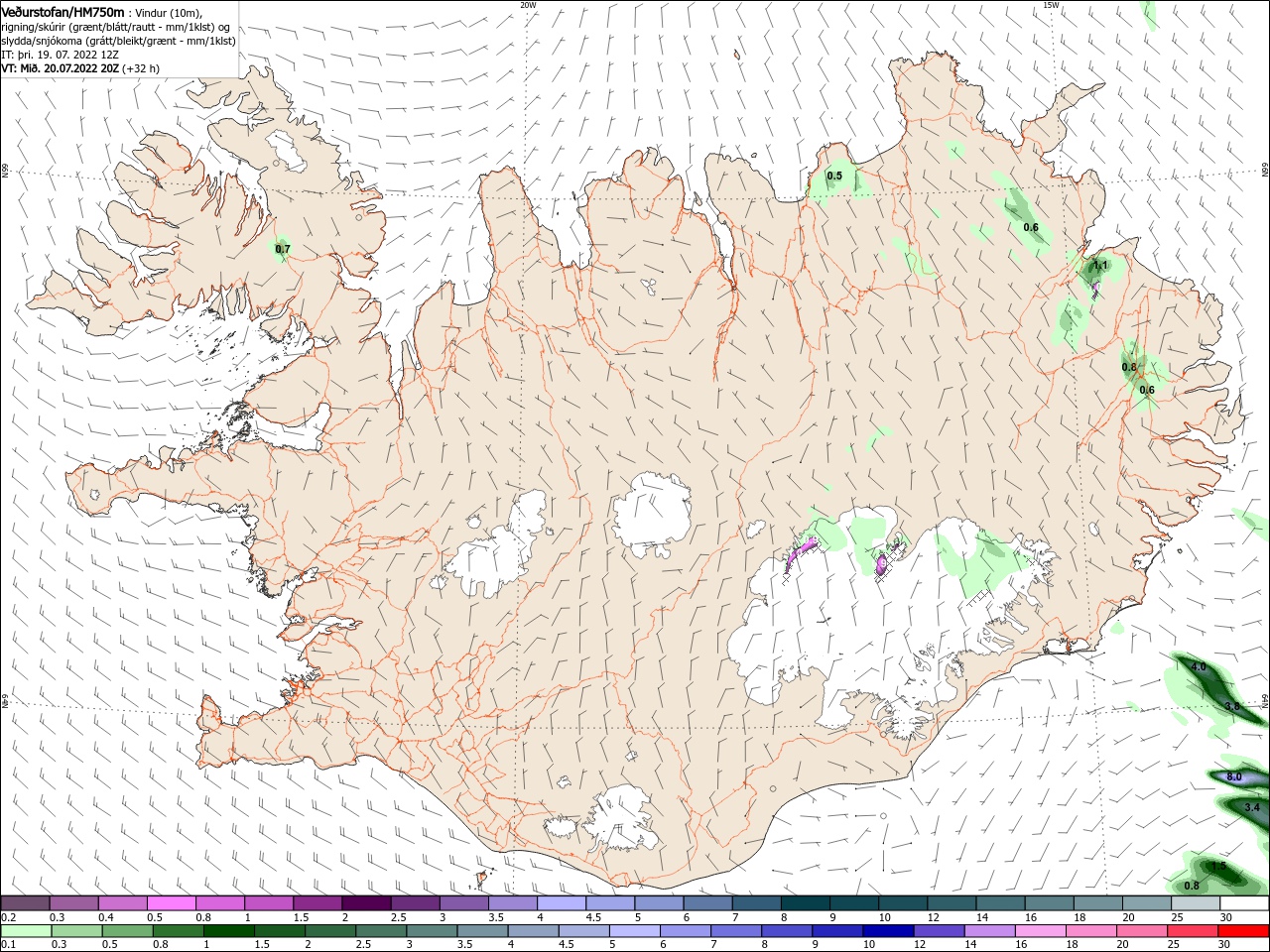Select the lavender snow swatch labeled 4
This screenshot has height=952, width=1270.
(x=562, y=903)
